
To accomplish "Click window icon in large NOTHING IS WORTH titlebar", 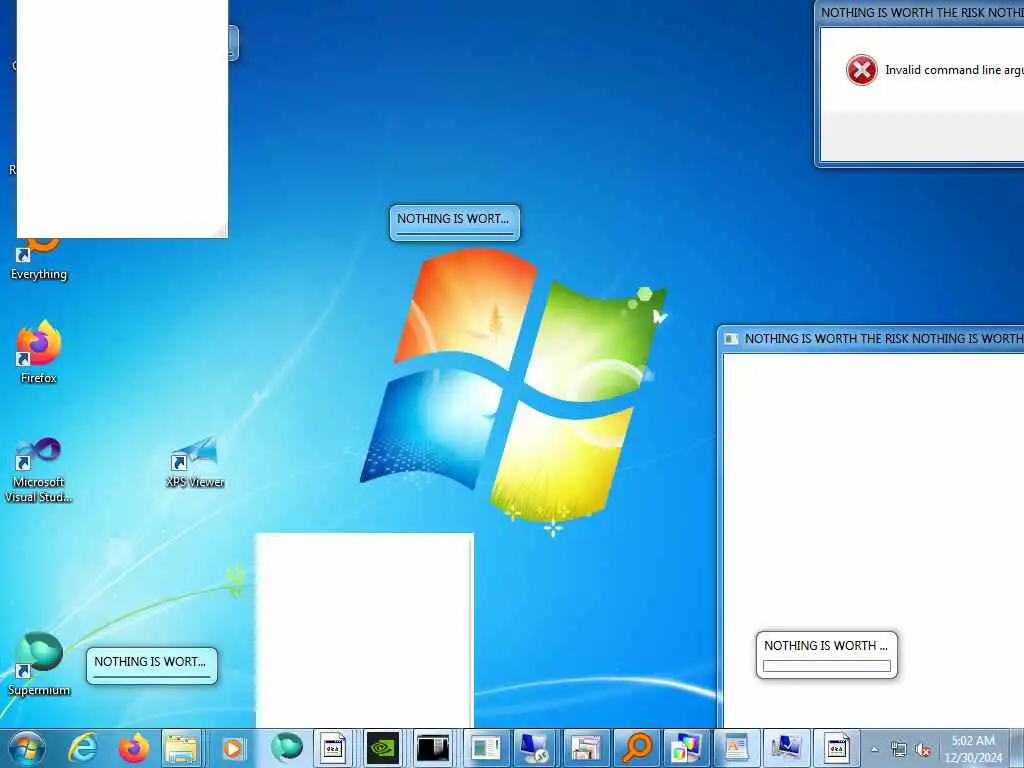I will [731, 338].
